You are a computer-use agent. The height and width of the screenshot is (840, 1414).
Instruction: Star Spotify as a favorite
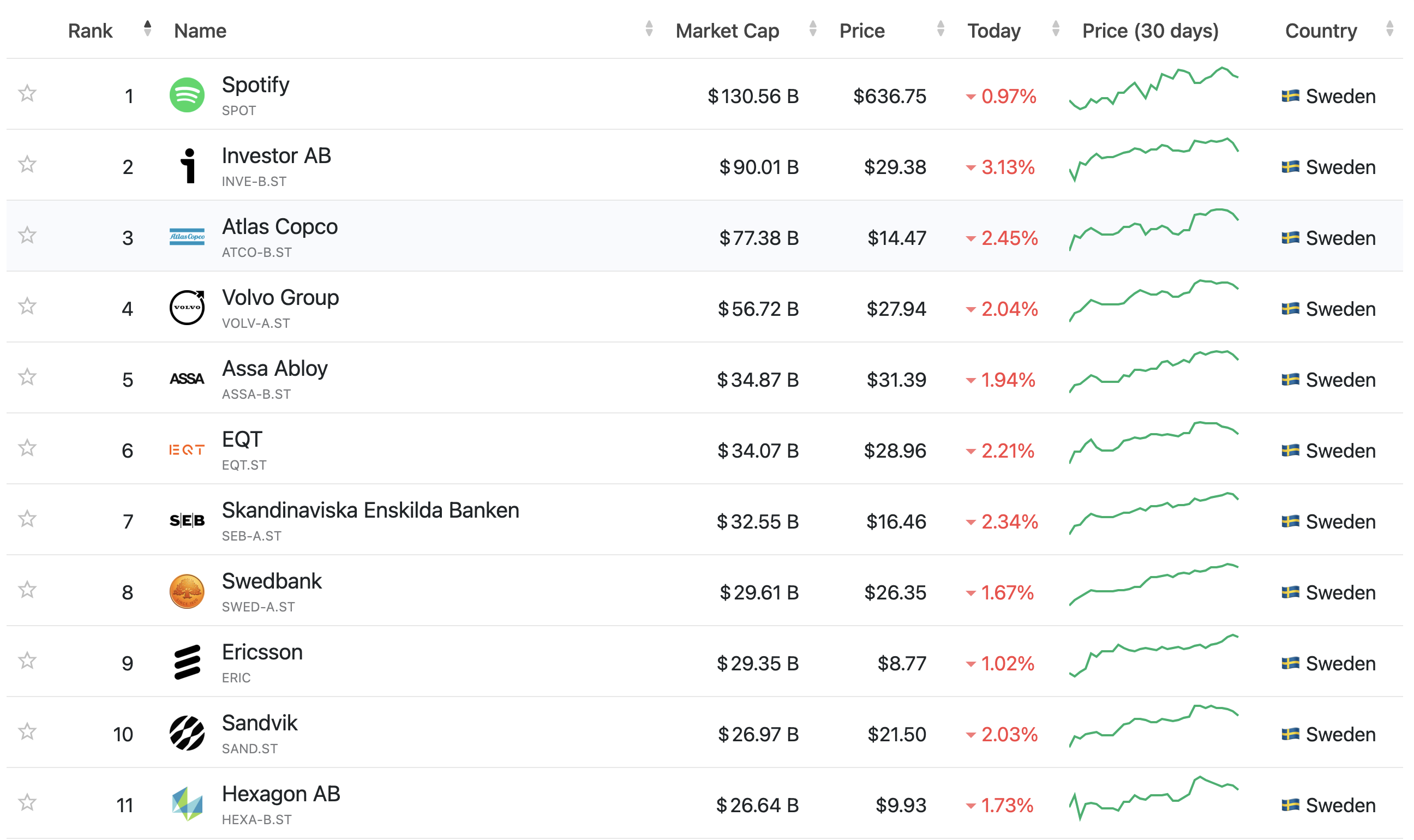[x=27, y=93]
